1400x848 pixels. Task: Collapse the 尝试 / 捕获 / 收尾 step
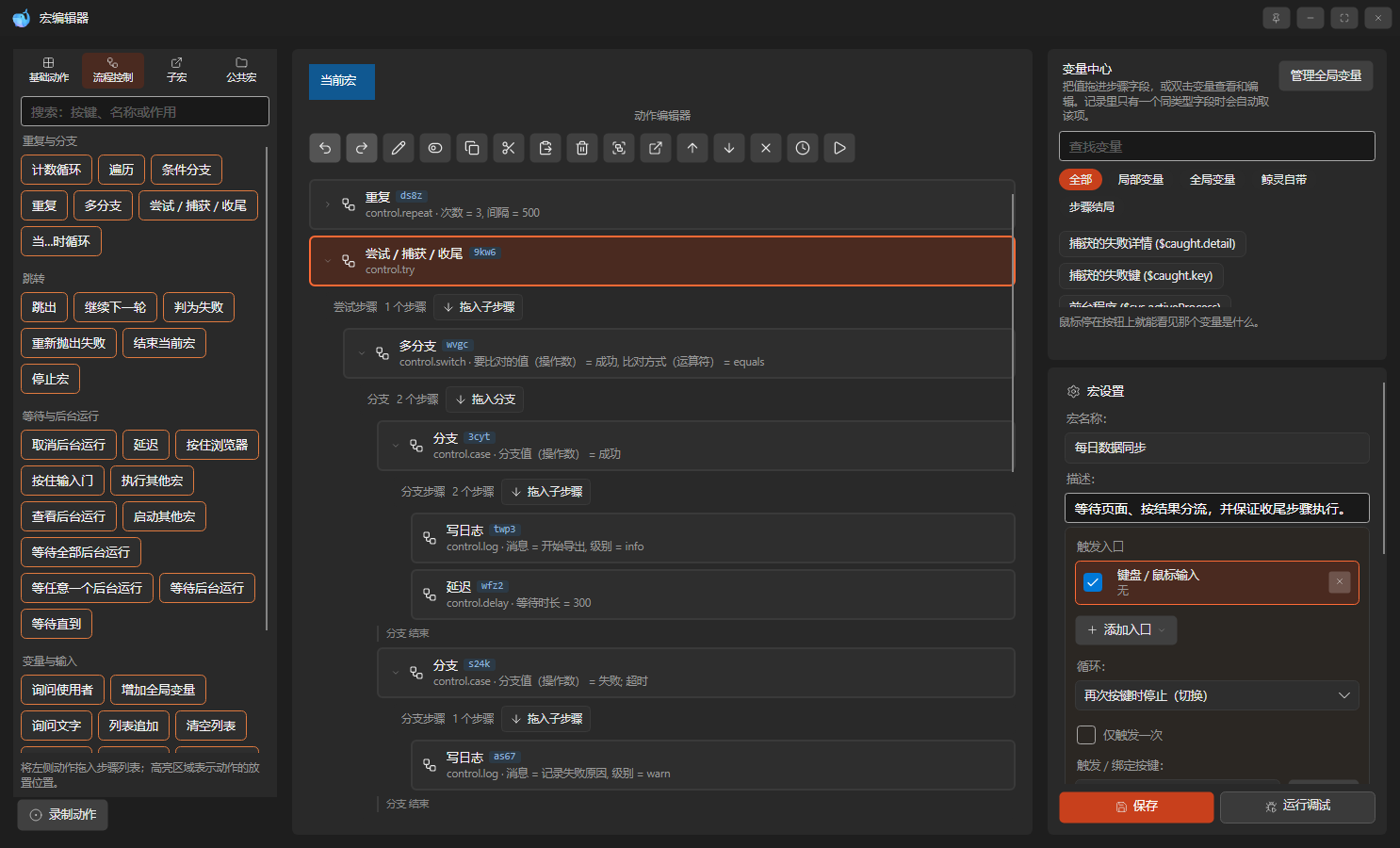[328, 261]
